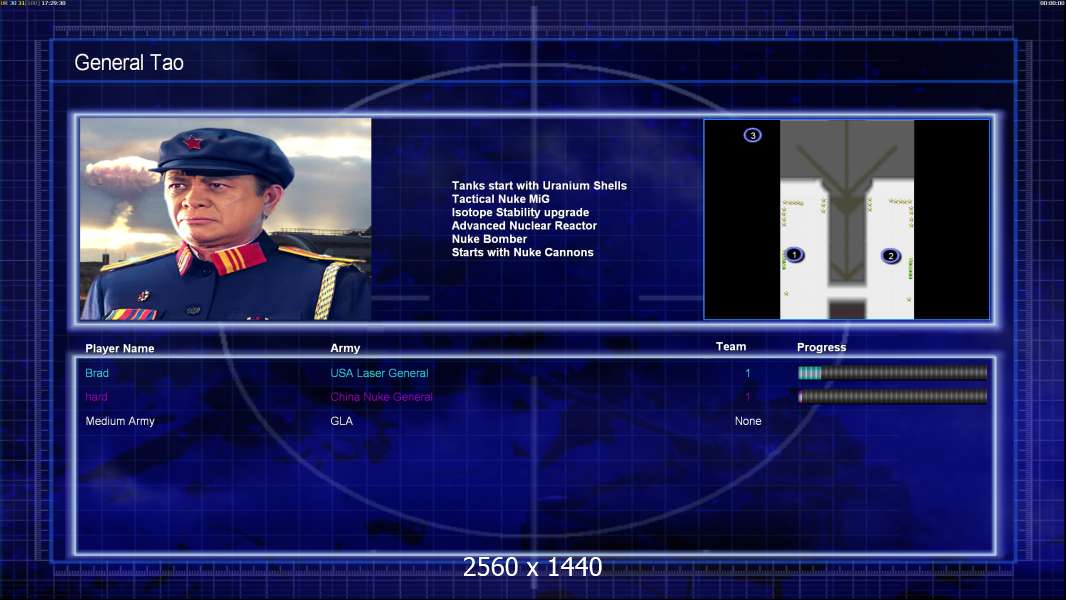Click the Army column header
Screen dimensions: 1066x600
coord(345,348)
